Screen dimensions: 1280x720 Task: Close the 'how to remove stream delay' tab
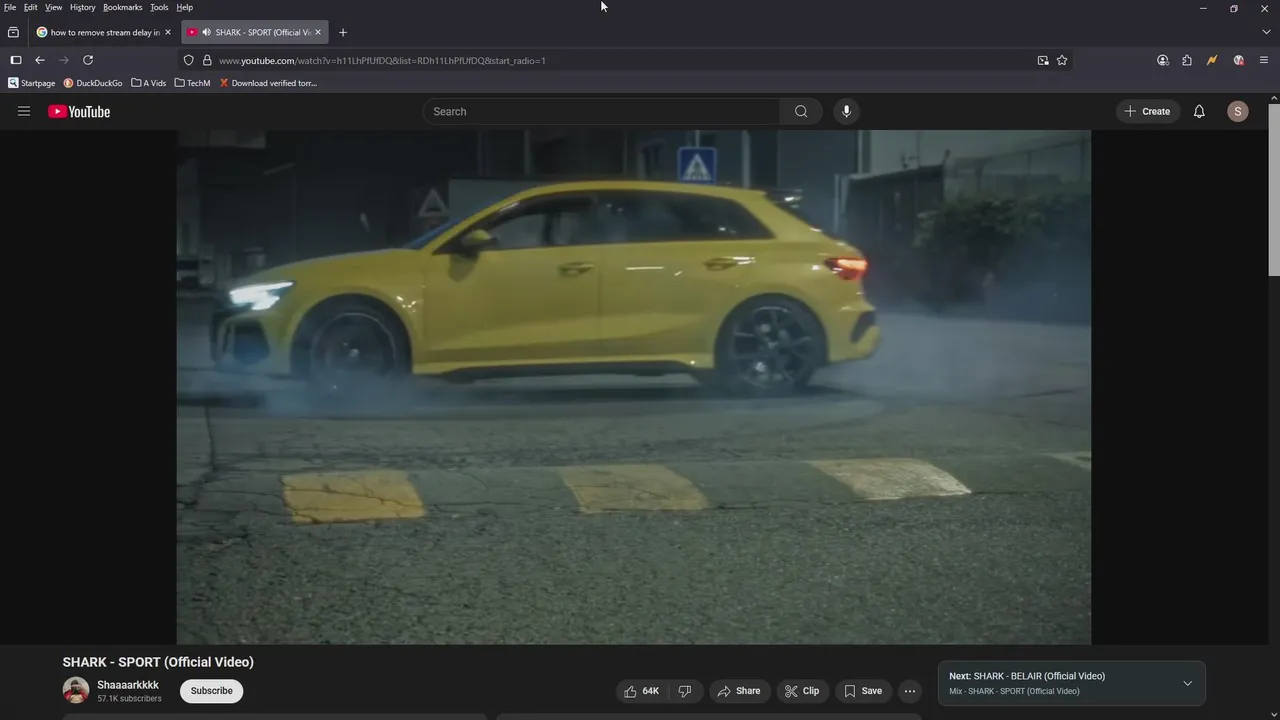coord(167,32)
